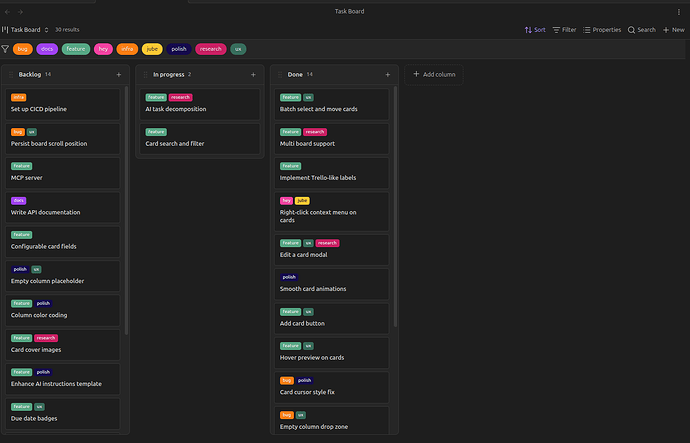The image size is (690, 443).
Task: Click plus icon in Done column header
Action: point(388,74)
